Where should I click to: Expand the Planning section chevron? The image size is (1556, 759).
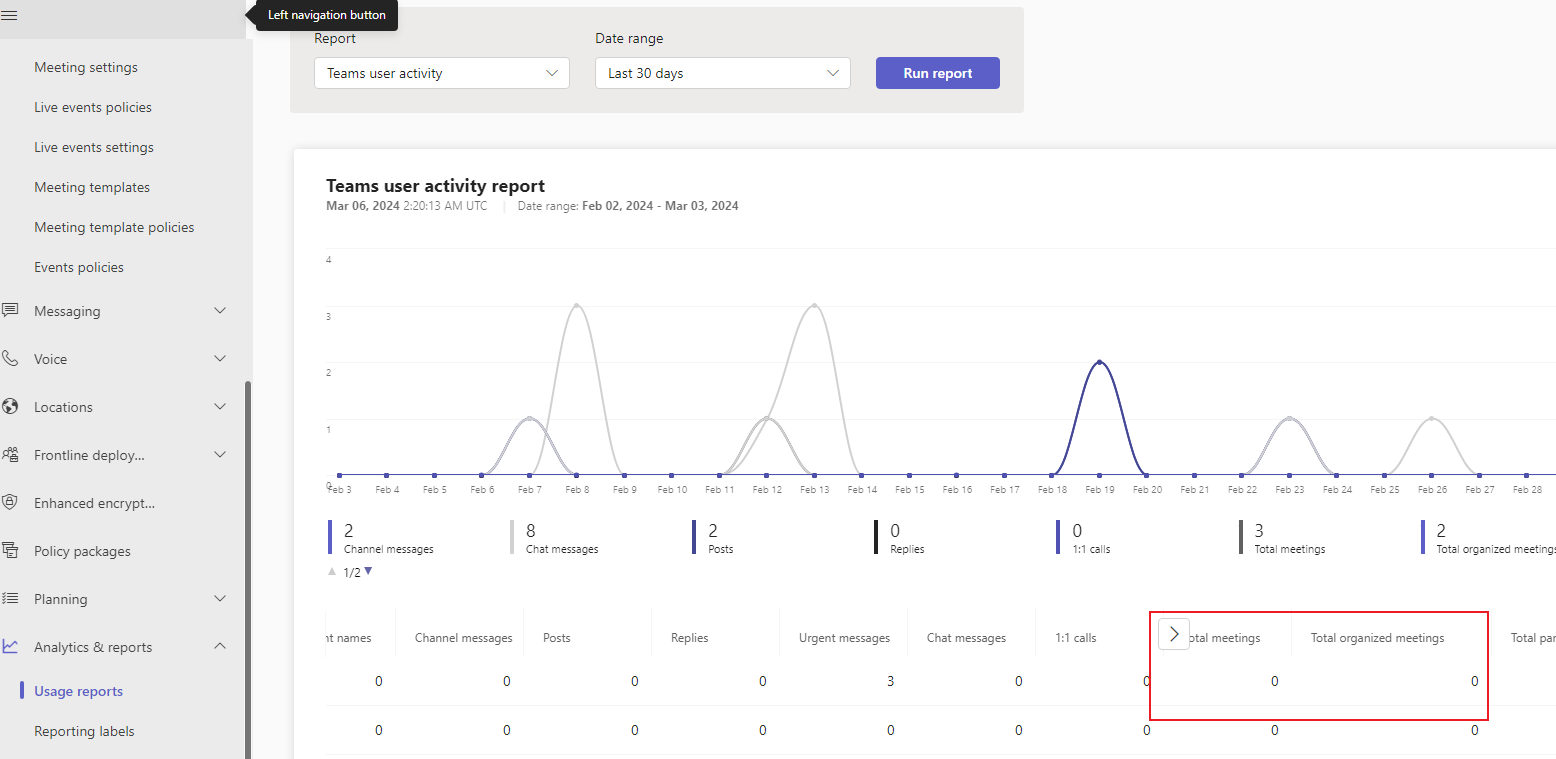tap(221, 599)
